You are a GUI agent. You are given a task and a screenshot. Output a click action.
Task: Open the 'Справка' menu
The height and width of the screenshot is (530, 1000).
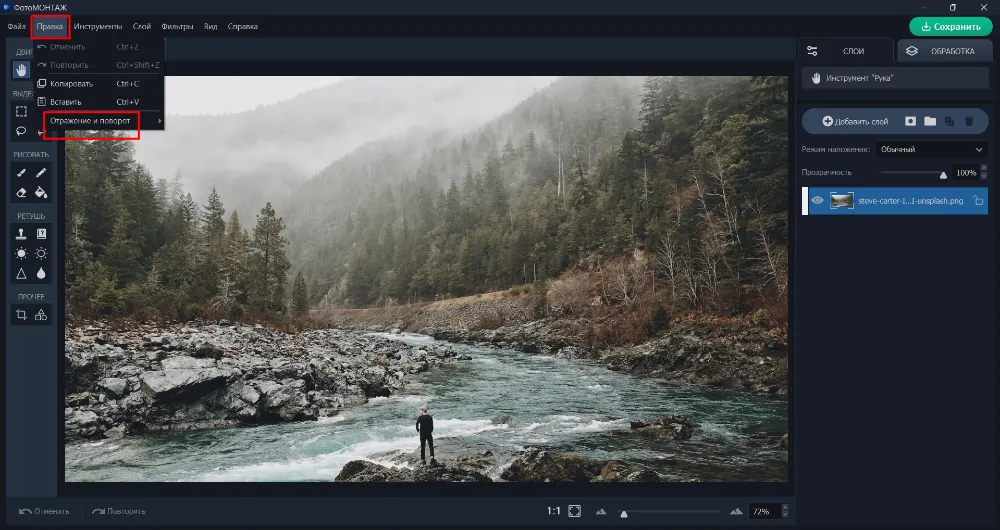[x=242, y=27]
